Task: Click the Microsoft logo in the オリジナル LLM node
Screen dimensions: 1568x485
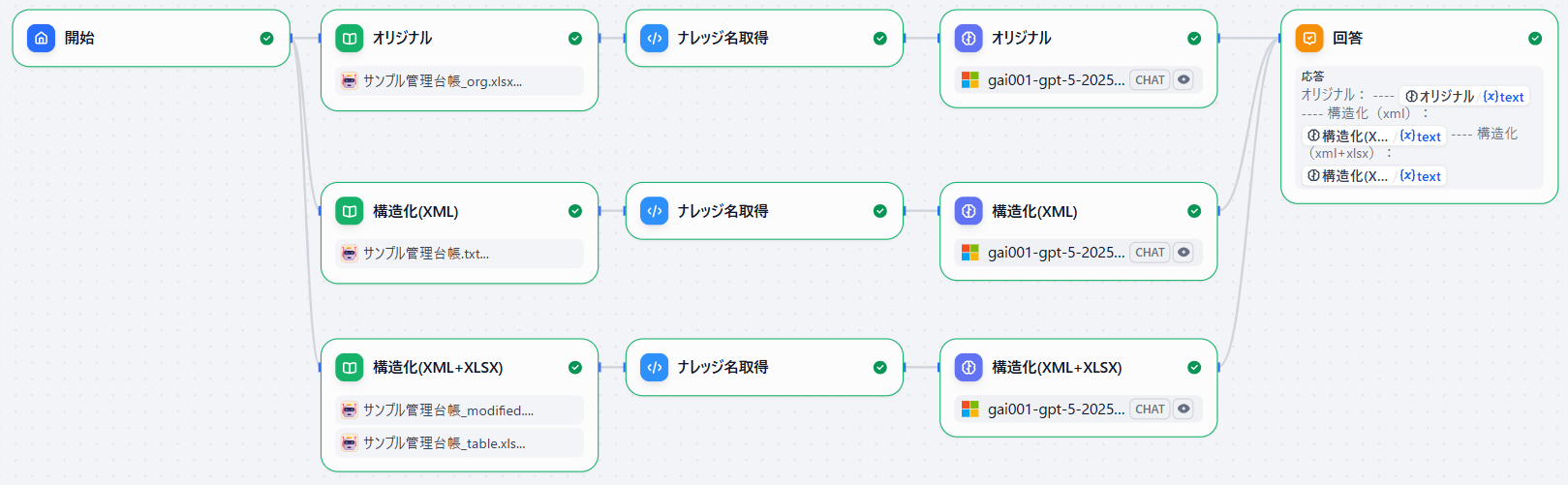Action: [x=969, y=80]
